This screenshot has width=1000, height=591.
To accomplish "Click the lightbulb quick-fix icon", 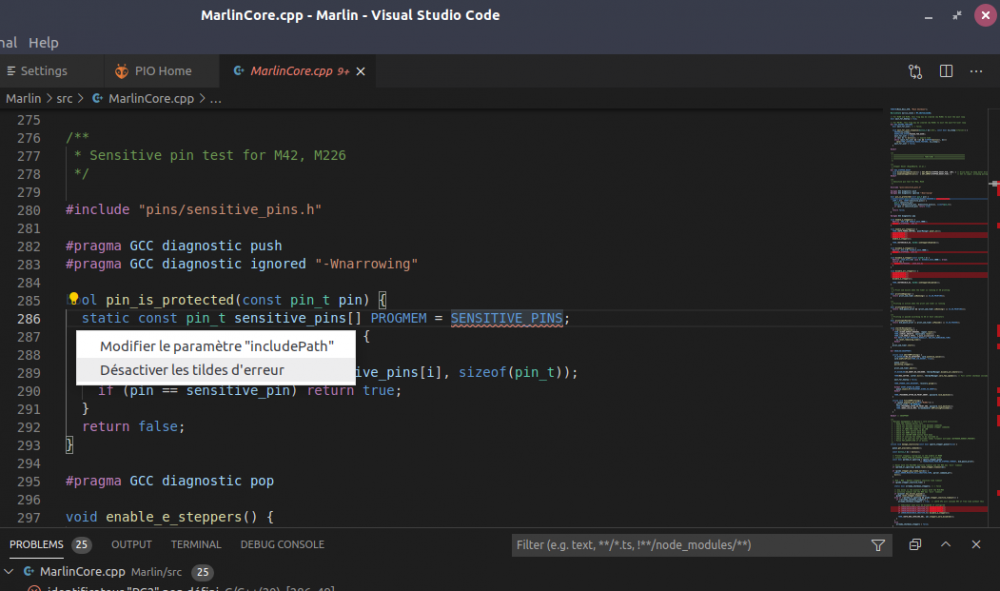I will (x=73, y=299).
